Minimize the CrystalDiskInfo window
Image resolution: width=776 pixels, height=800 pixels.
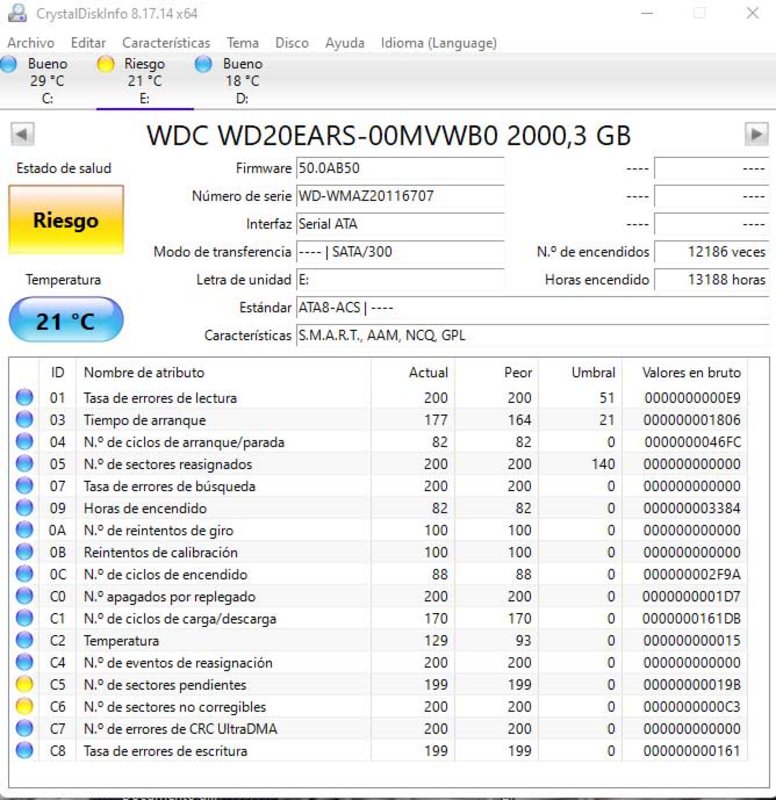tap(647, 13)
